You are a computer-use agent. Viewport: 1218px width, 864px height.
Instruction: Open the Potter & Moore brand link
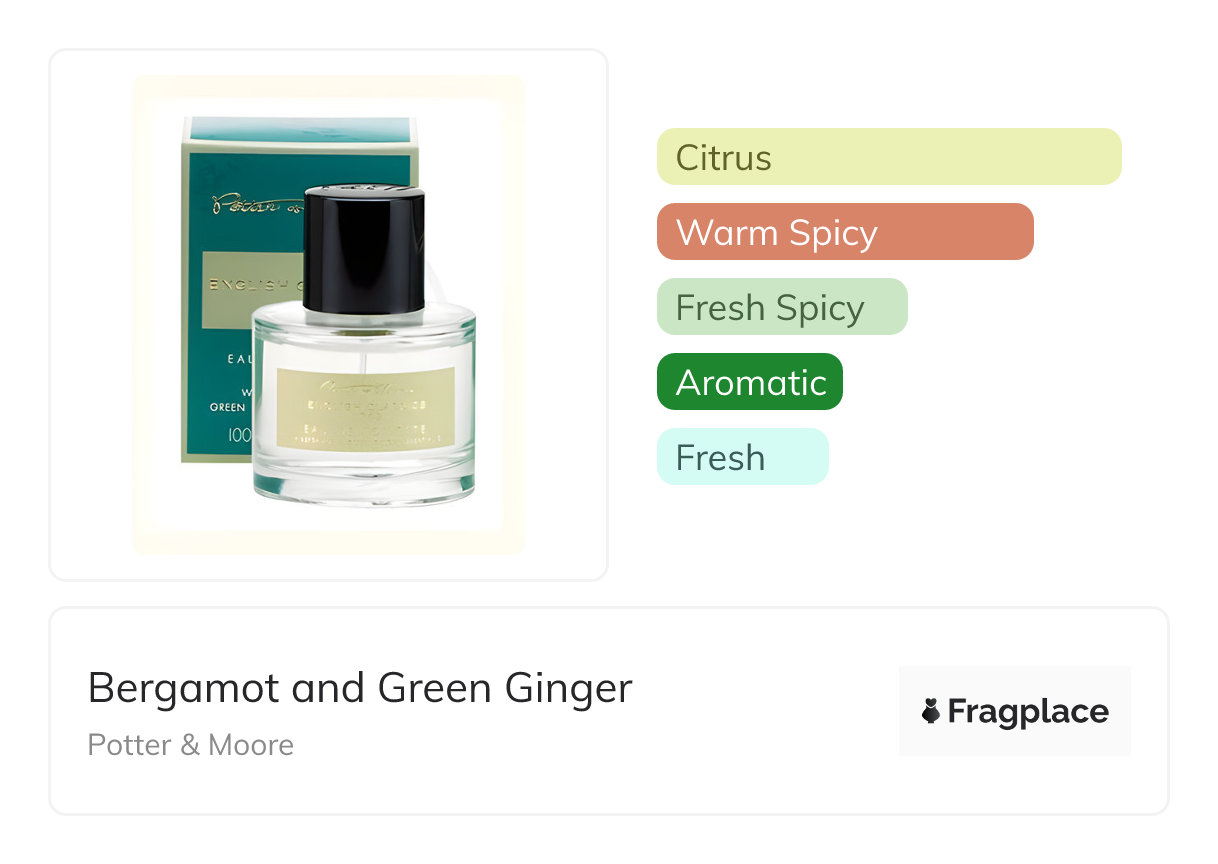pos(191,745)
